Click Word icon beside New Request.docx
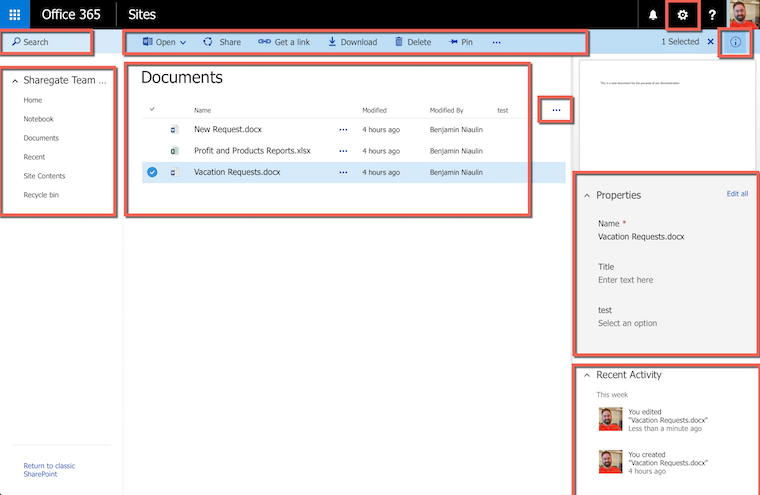This screenshot has height=495, width=760. tap(174, 129)
